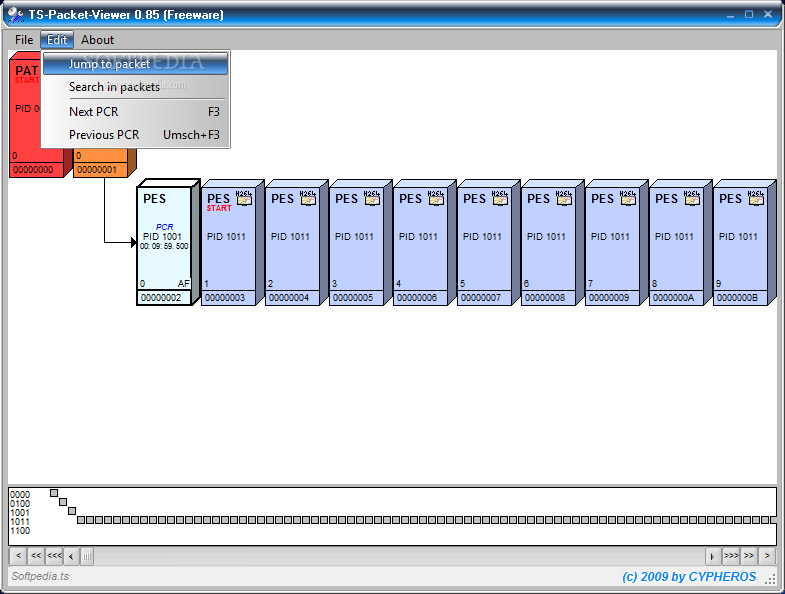Click the (c) 2009 by CYPHEROS text
The image size is (785, 594).
click(689, 577)
